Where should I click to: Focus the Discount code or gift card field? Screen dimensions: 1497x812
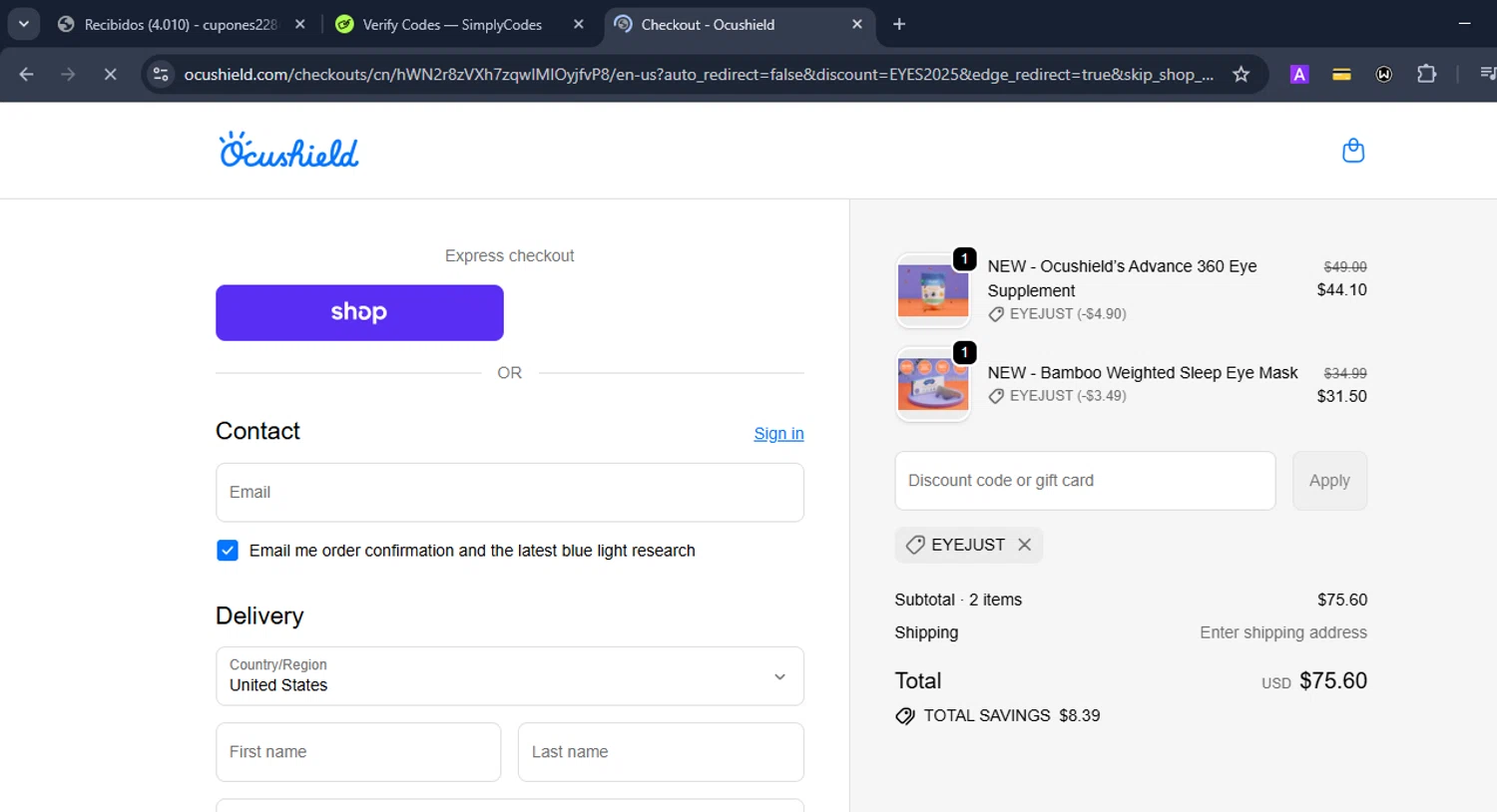point(1085,481)
